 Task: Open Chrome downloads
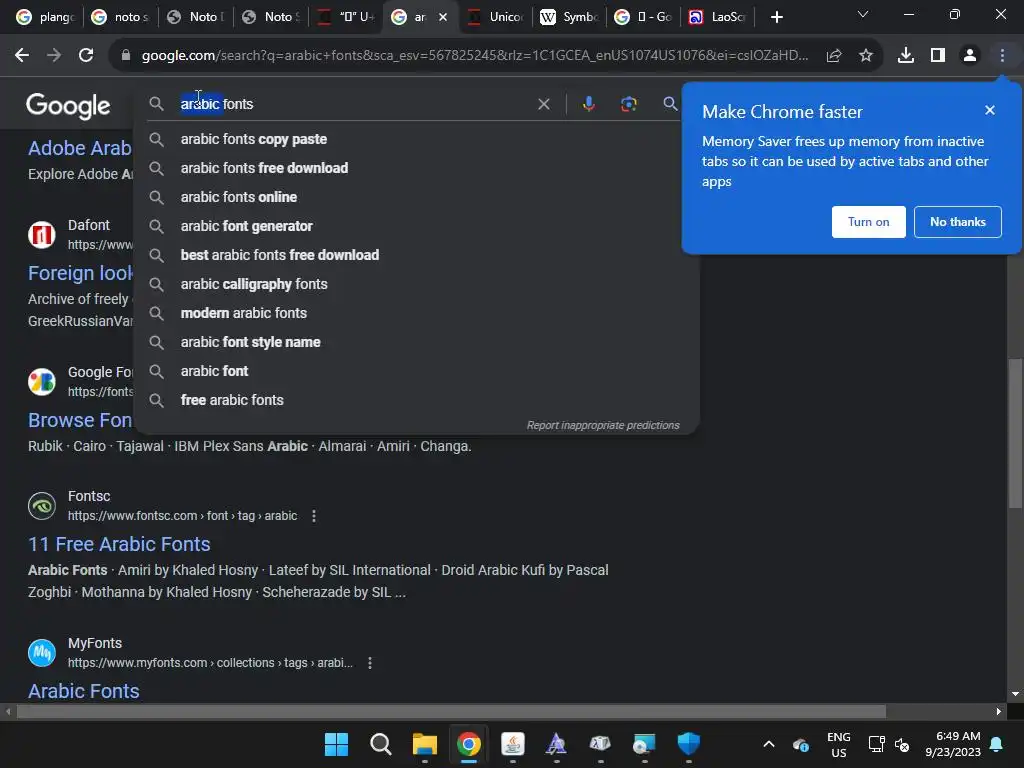coord(906,56)
